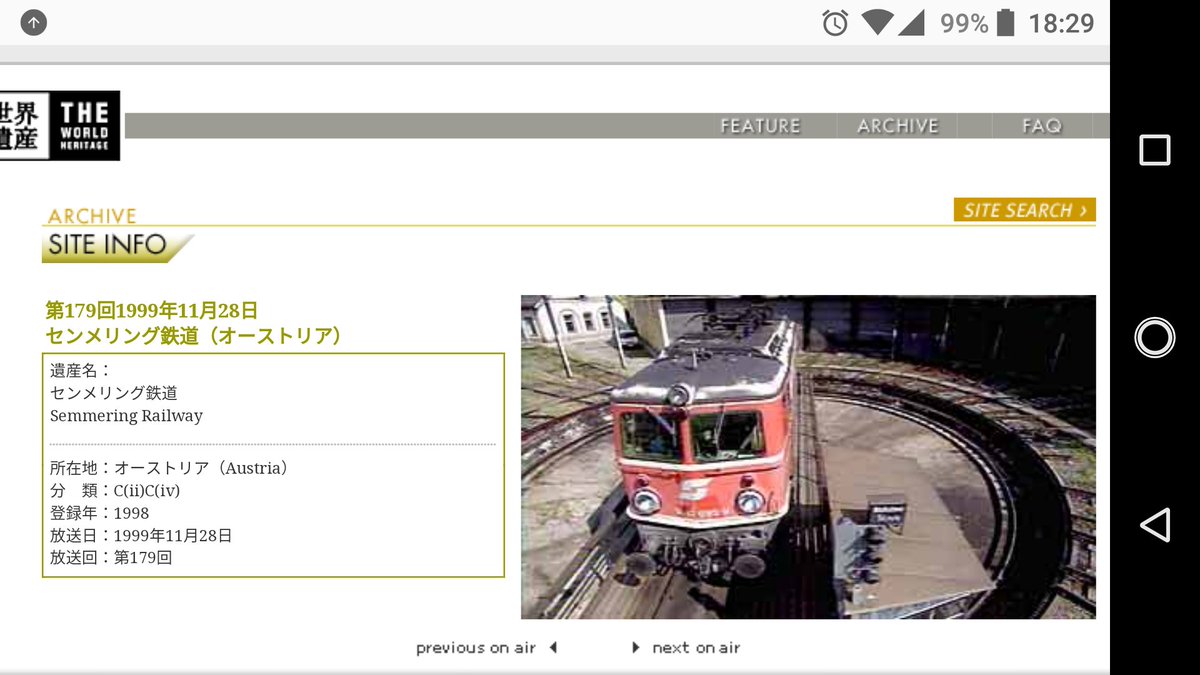Viewport: 1200px width, 675px height.
Task: Go to next on air episode
Action: coord(696,647)
